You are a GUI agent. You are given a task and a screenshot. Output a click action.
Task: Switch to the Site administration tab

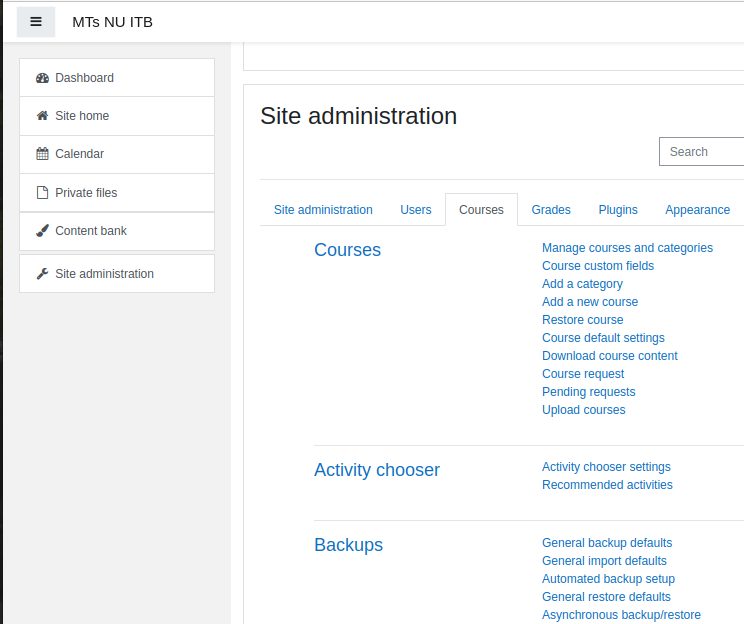pos(323,210)
